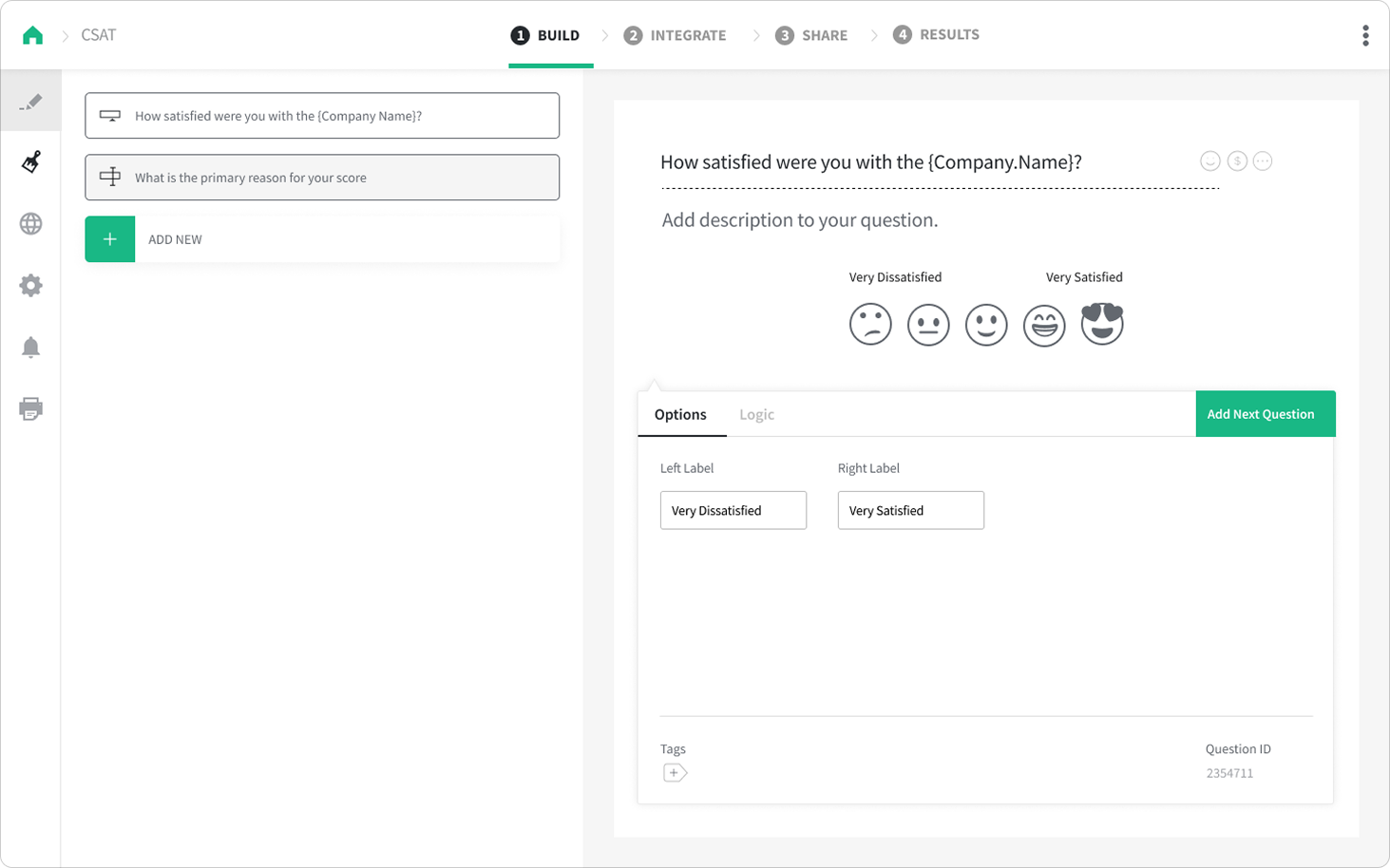The image size is (1390, 868).
Task: Open the gear settings sidebar icon
Action: (x=30, y=286)
